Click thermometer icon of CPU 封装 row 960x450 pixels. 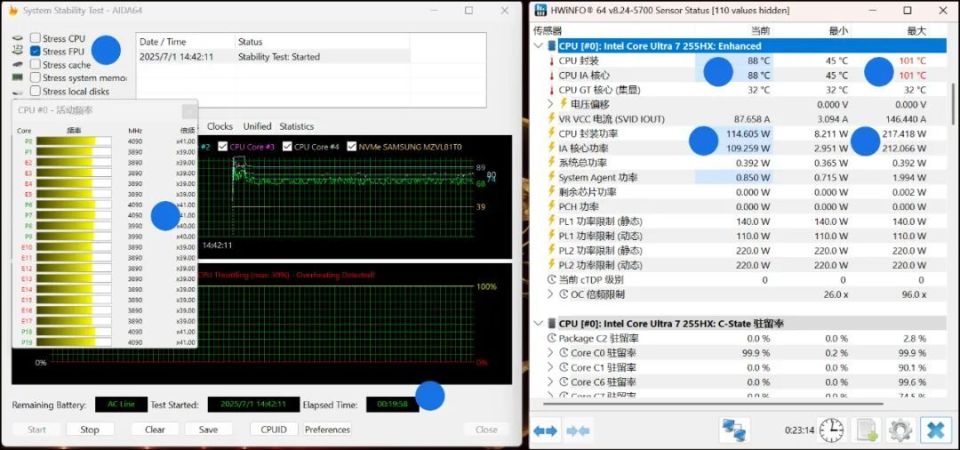pyautogui.click(x=552, y=61)
